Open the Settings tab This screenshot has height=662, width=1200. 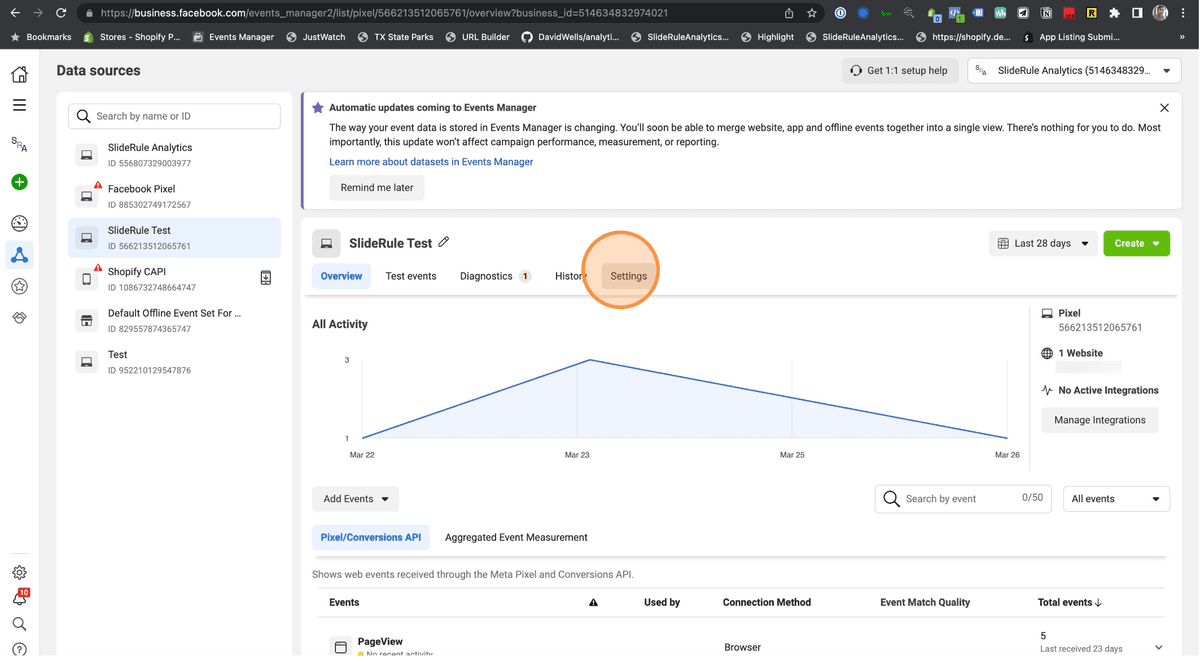pyautogui.click(x=629, y=276)
